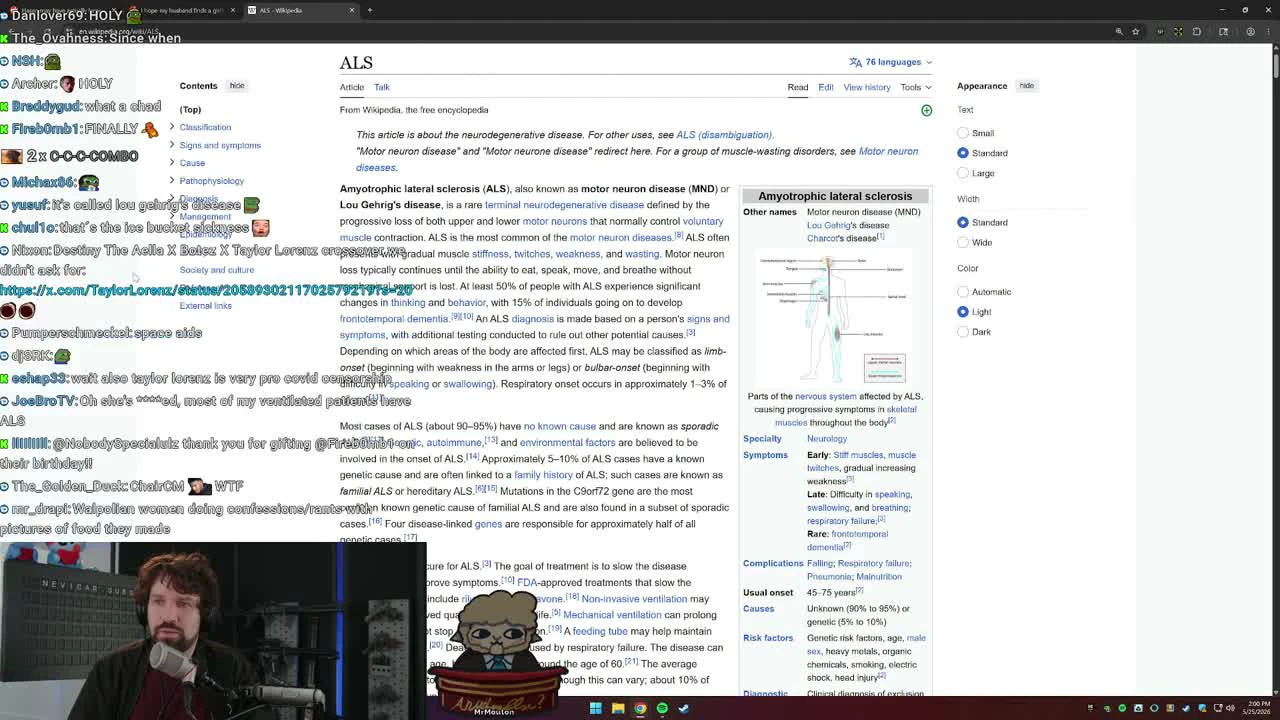Select Automatic color mode
The width and height of the screenshot is (1280, 720).
coord(963,292)
